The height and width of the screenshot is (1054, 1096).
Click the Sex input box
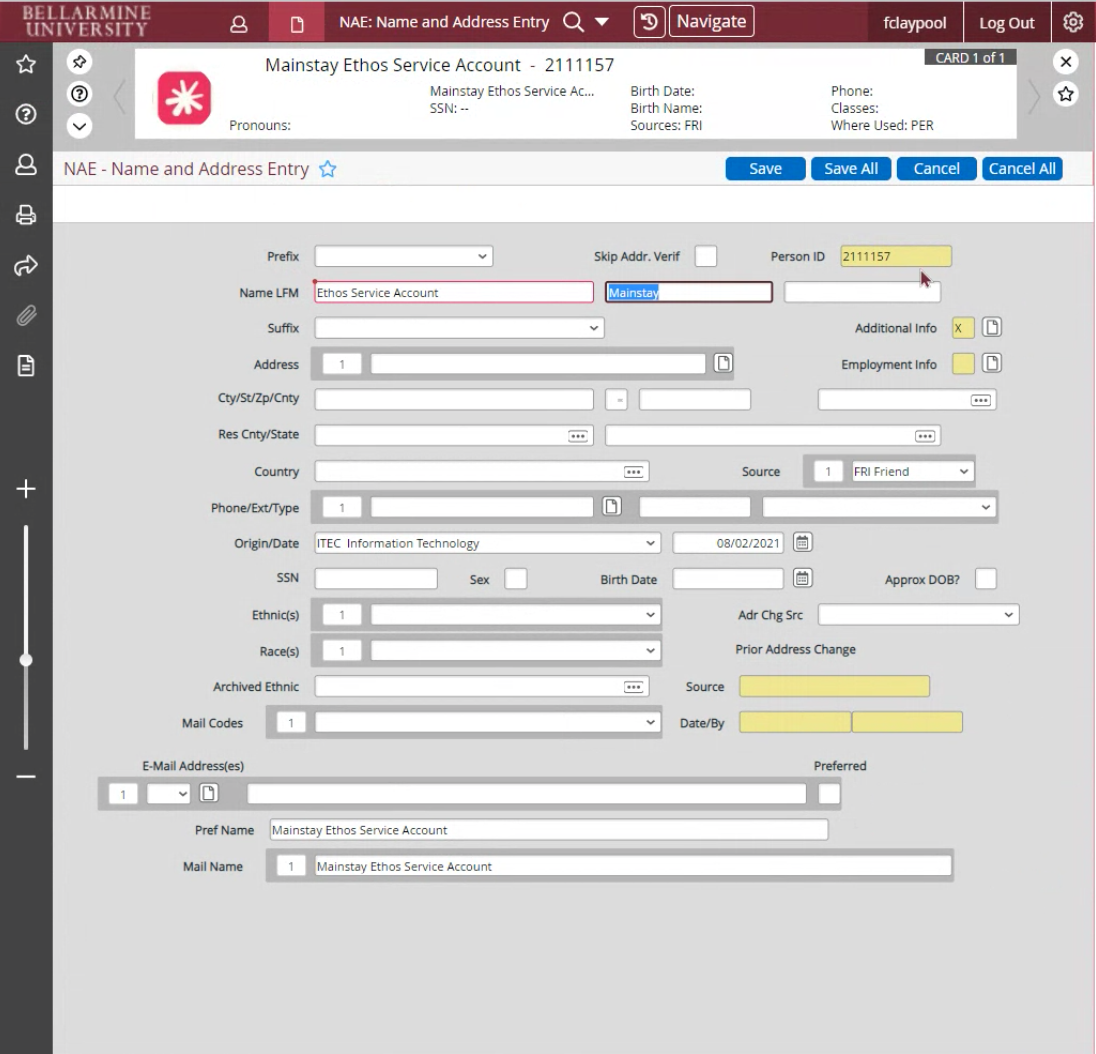pos(516,579)
